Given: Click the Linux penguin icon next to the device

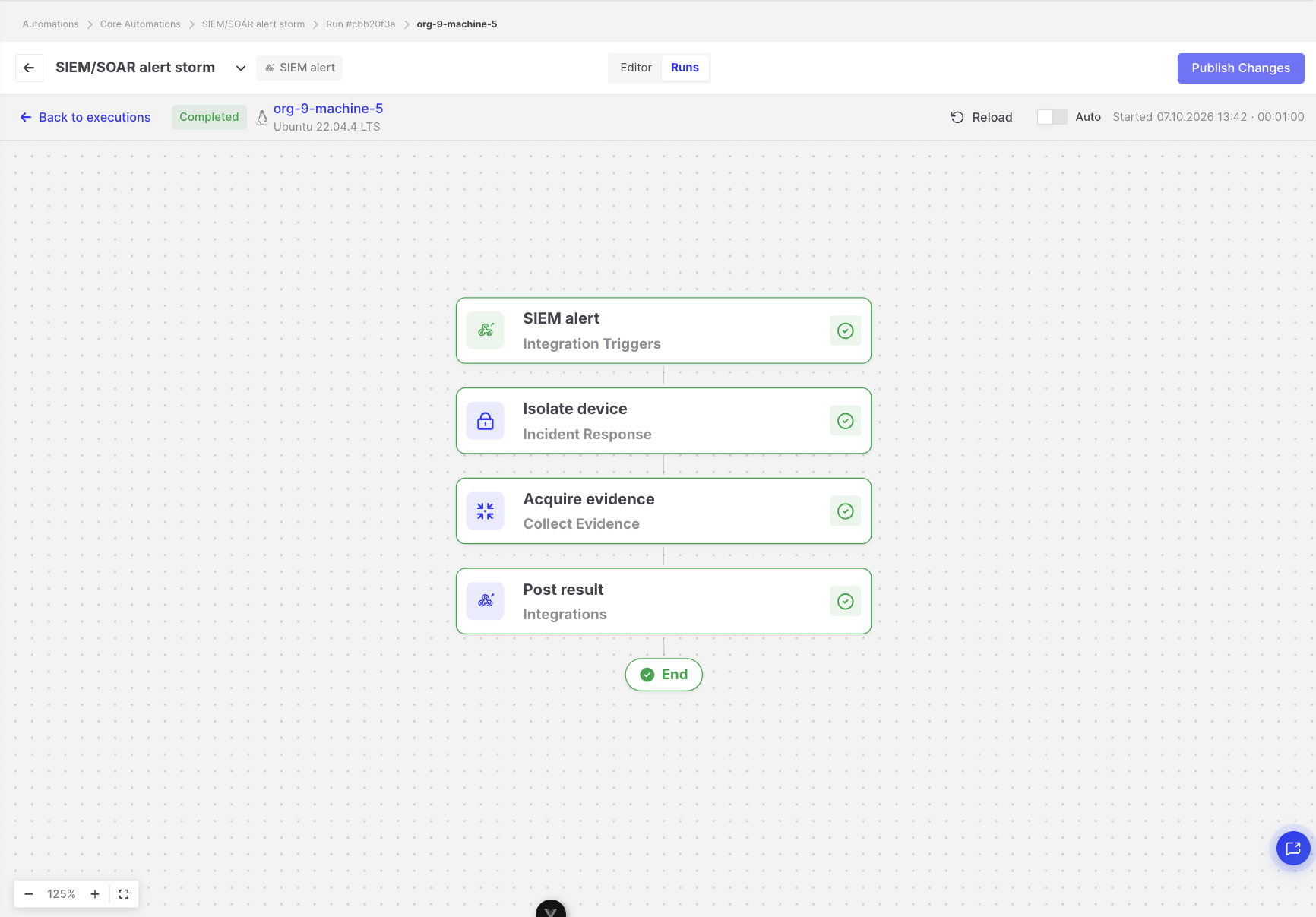Looking at the screenshot, I should coord(262,118).
